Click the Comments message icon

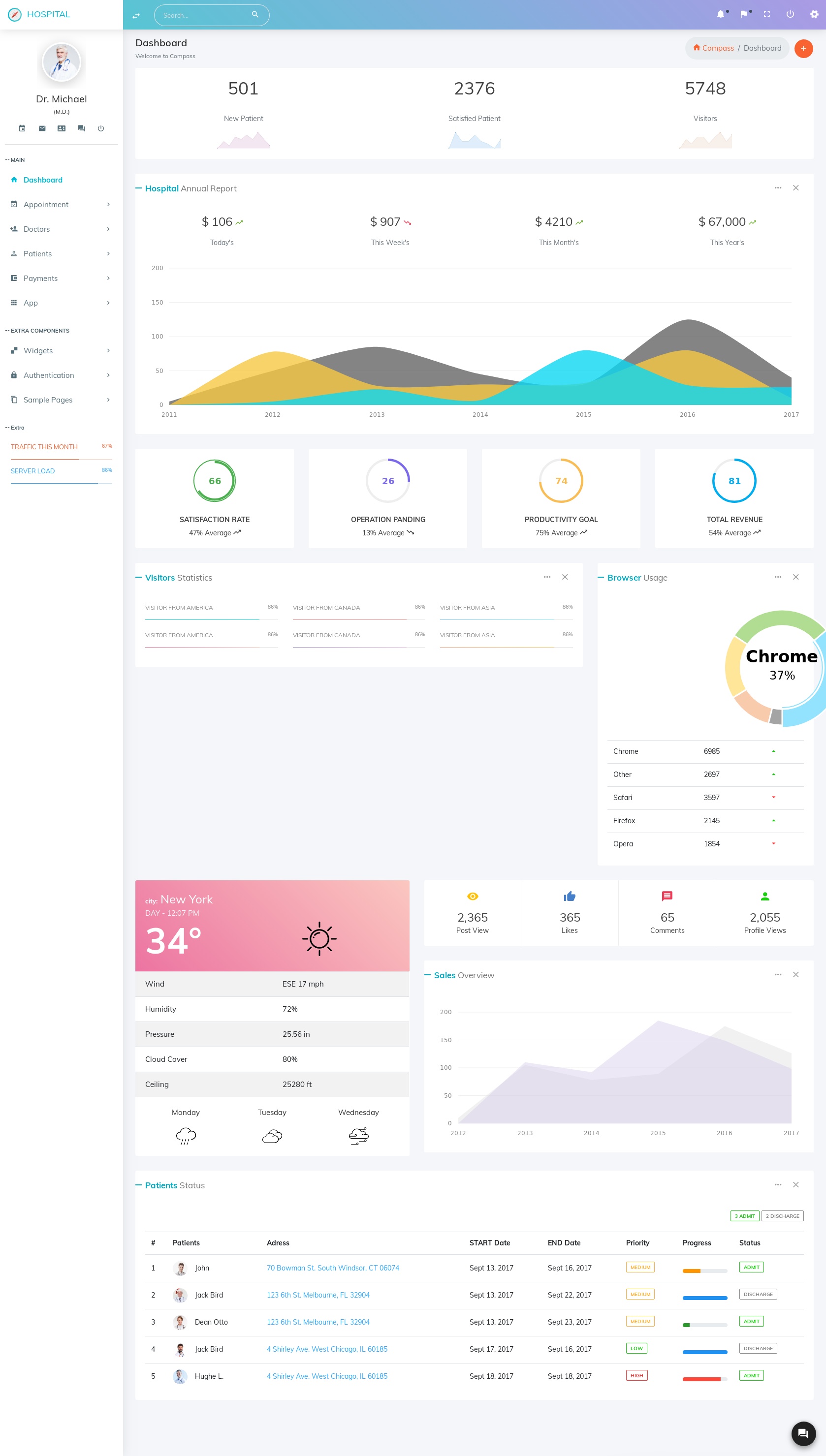point(667,896)
